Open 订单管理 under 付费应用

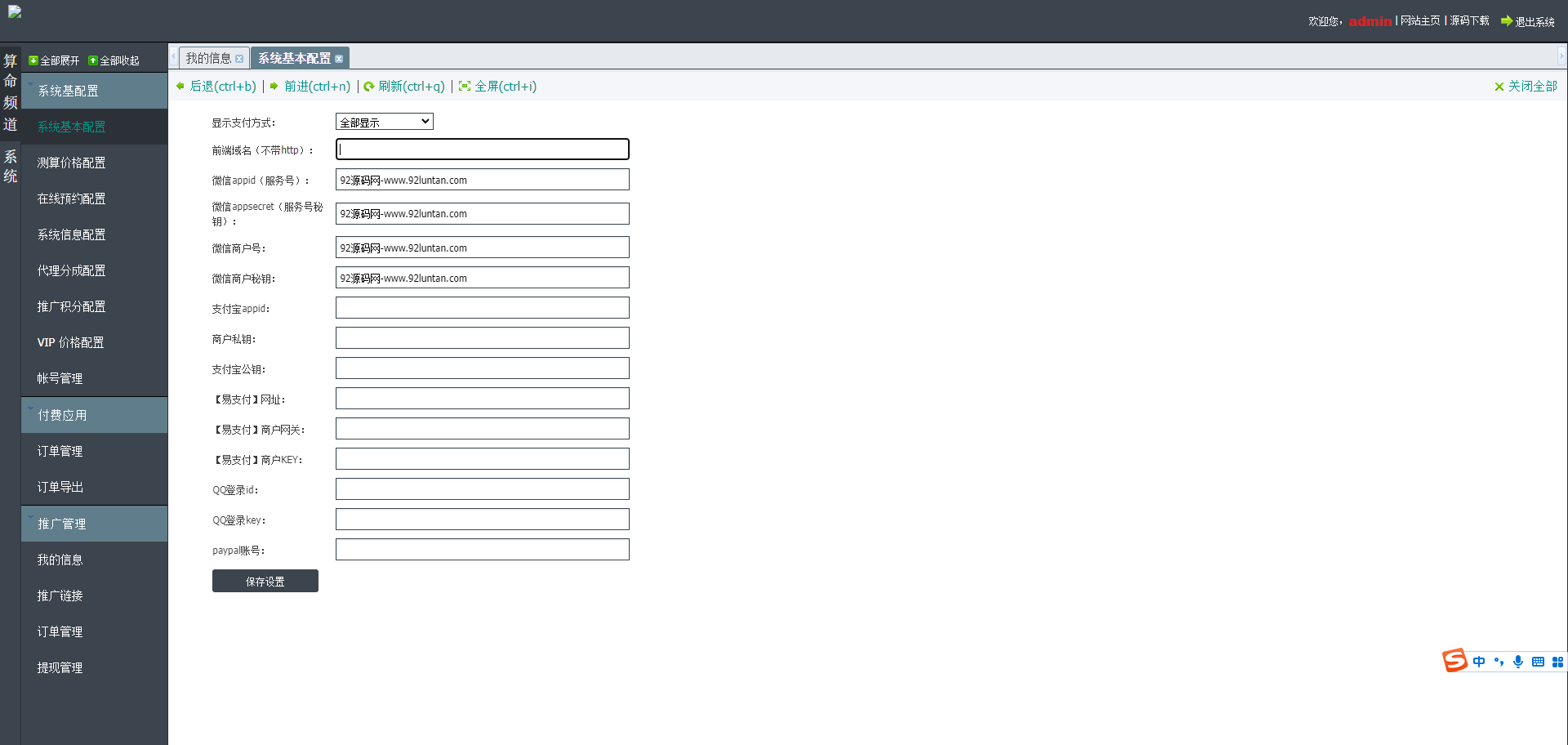tap(95, 451)
